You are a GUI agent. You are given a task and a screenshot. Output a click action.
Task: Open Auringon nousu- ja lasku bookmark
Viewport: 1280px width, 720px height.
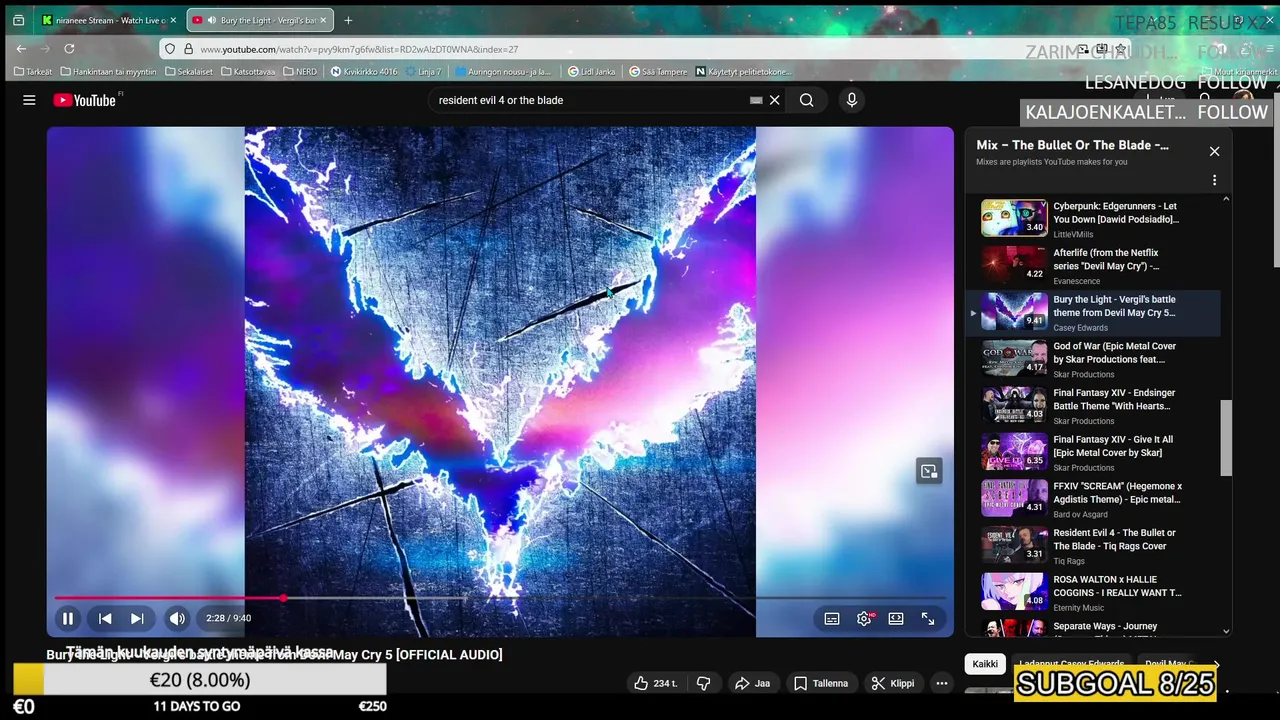503,72
